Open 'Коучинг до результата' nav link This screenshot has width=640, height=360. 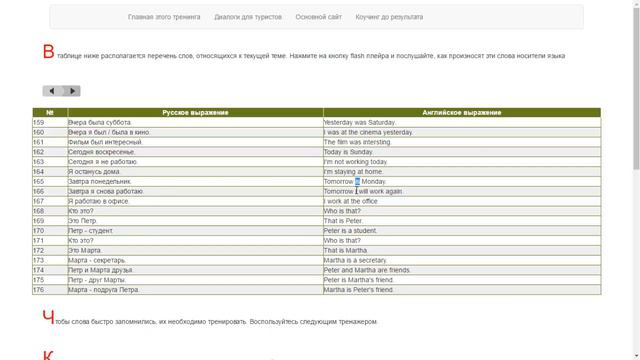tap(389, 17)
